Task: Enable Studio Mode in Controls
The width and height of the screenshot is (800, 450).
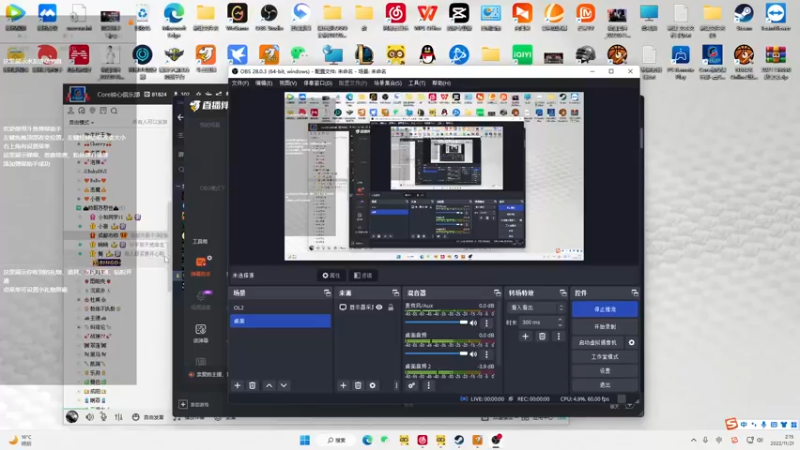Action: click(605, 357)
